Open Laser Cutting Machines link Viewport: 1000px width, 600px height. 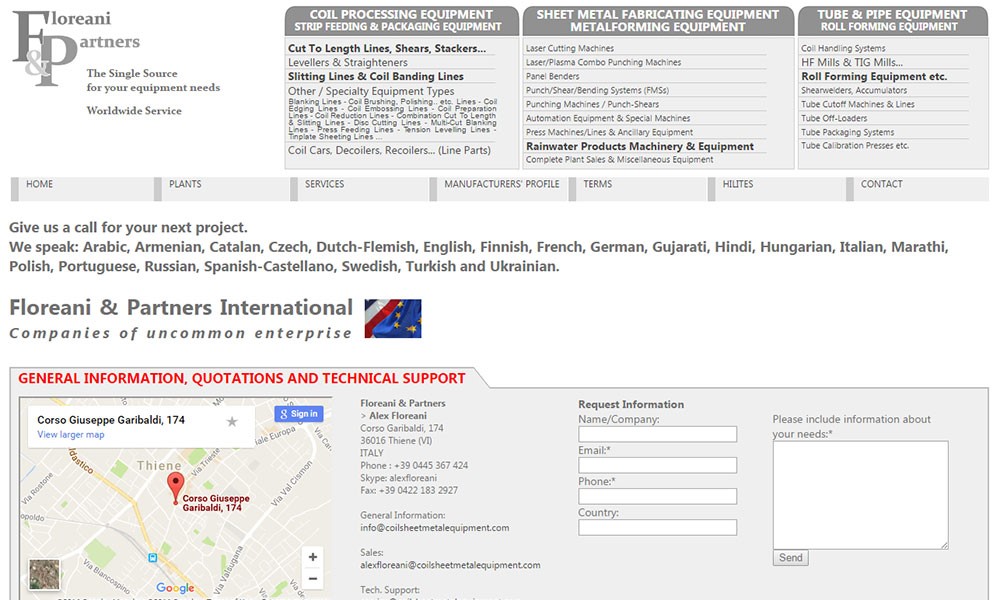tap(570, 48)
